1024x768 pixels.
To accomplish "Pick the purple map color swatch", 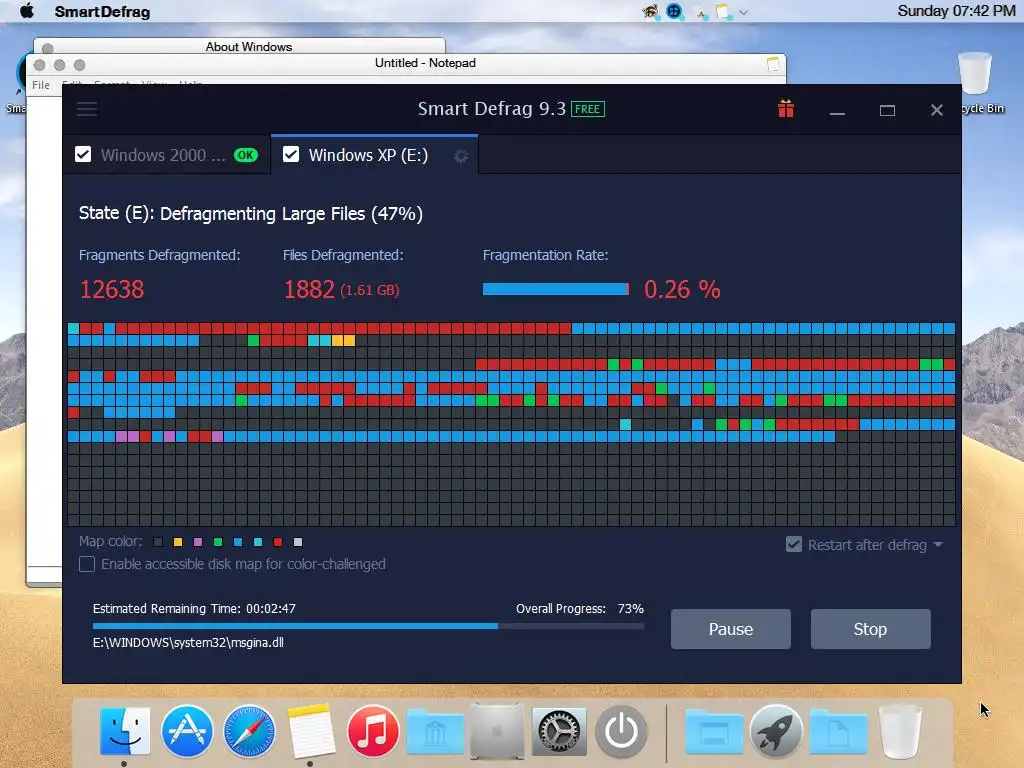I will [x=198, y=542].
